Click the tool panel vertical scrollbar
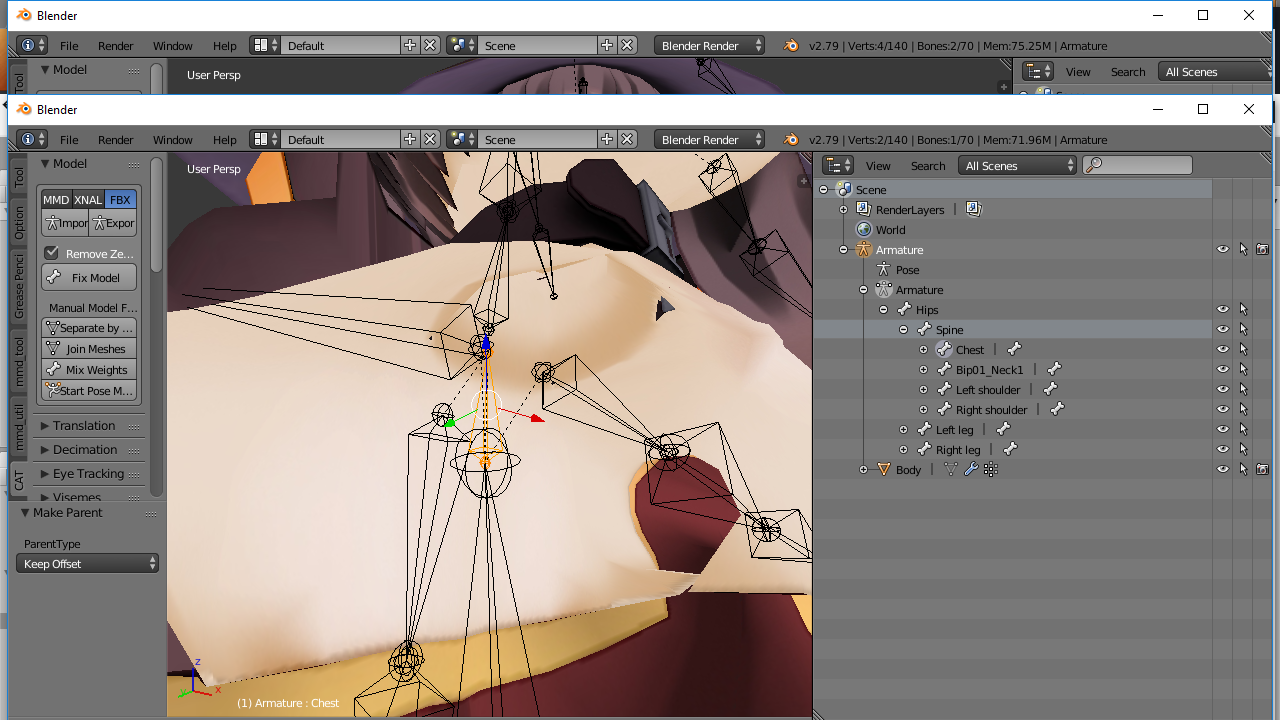 coord(157,215)
